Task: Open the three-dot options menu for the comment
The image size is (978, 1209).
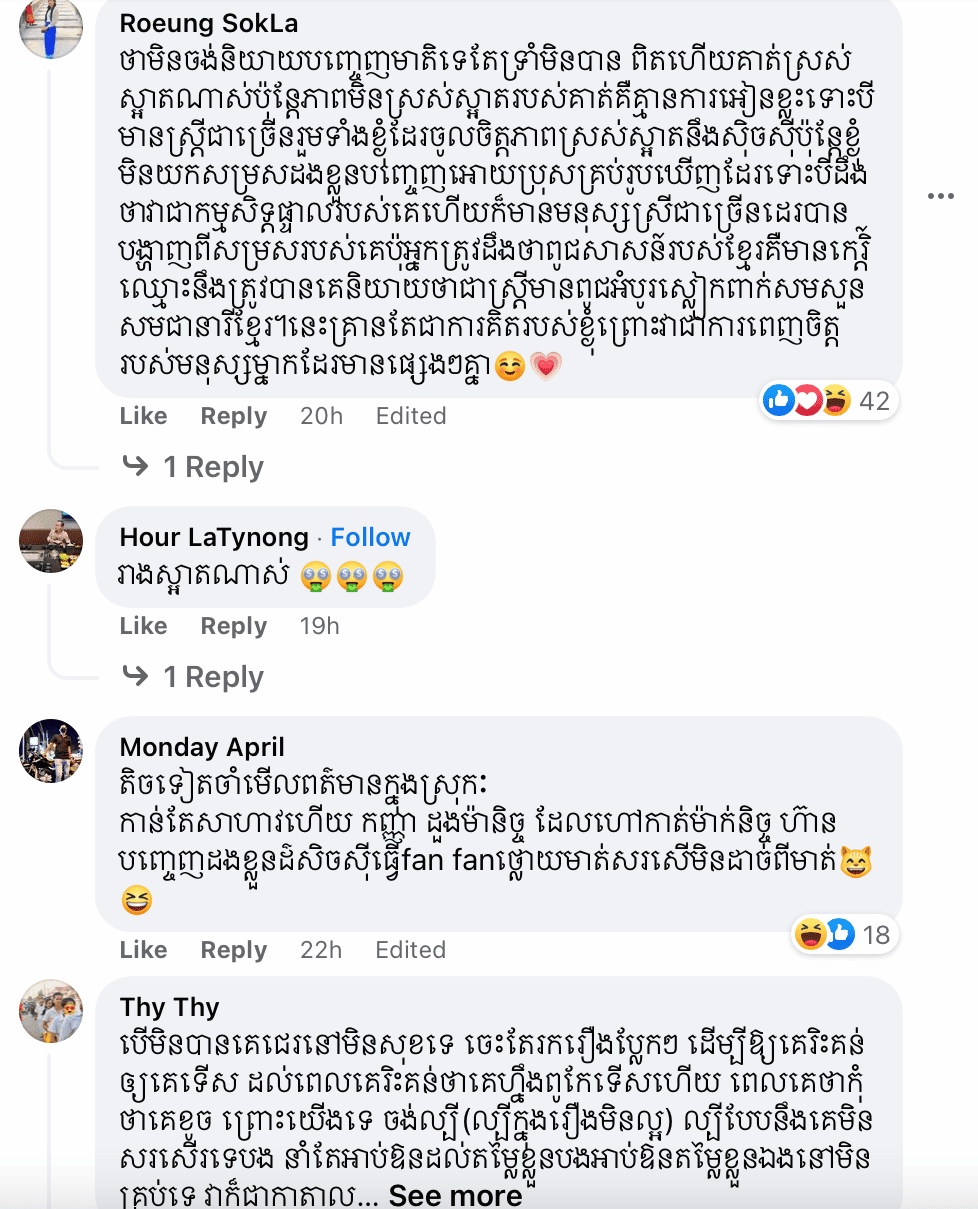Action: (940, 196)
